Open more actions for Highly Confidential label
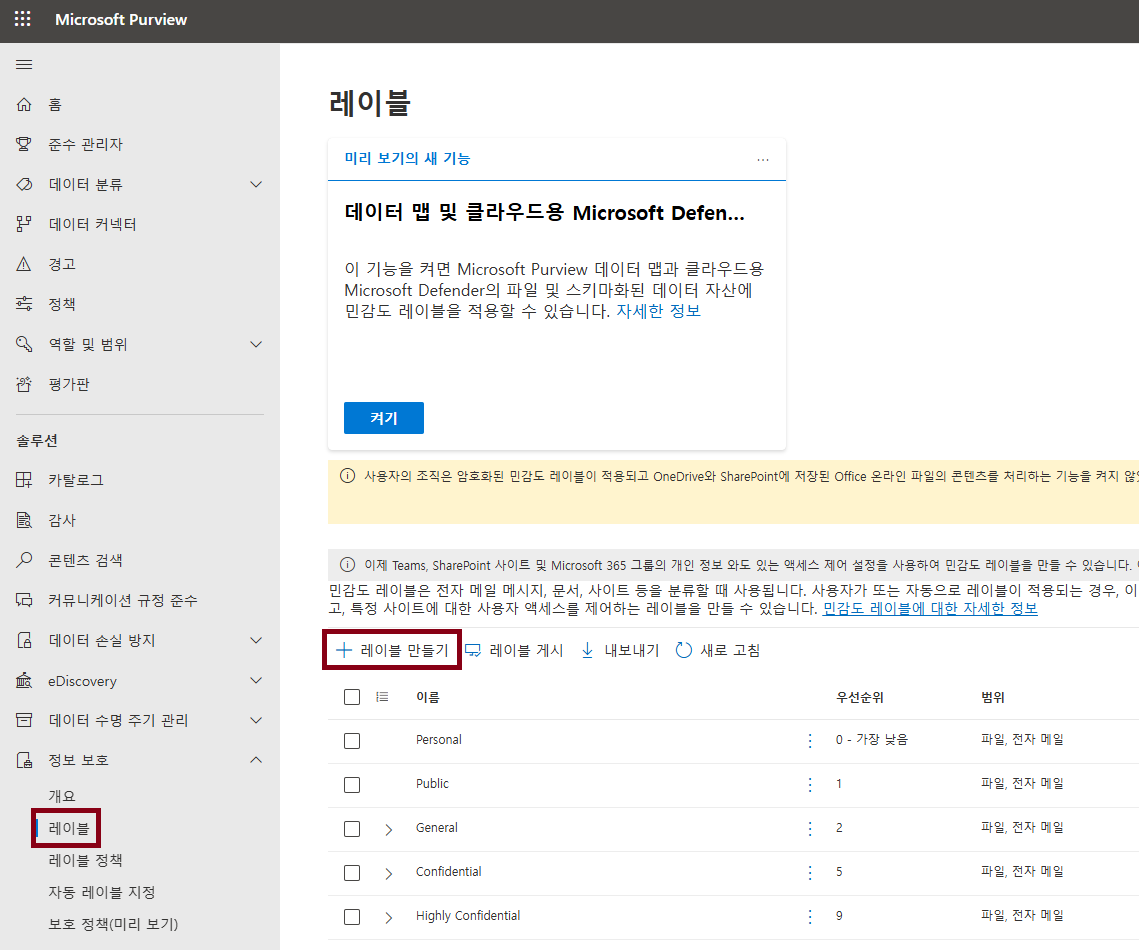The width and height of the screenshot is (1139, 950). coord(810,917)
